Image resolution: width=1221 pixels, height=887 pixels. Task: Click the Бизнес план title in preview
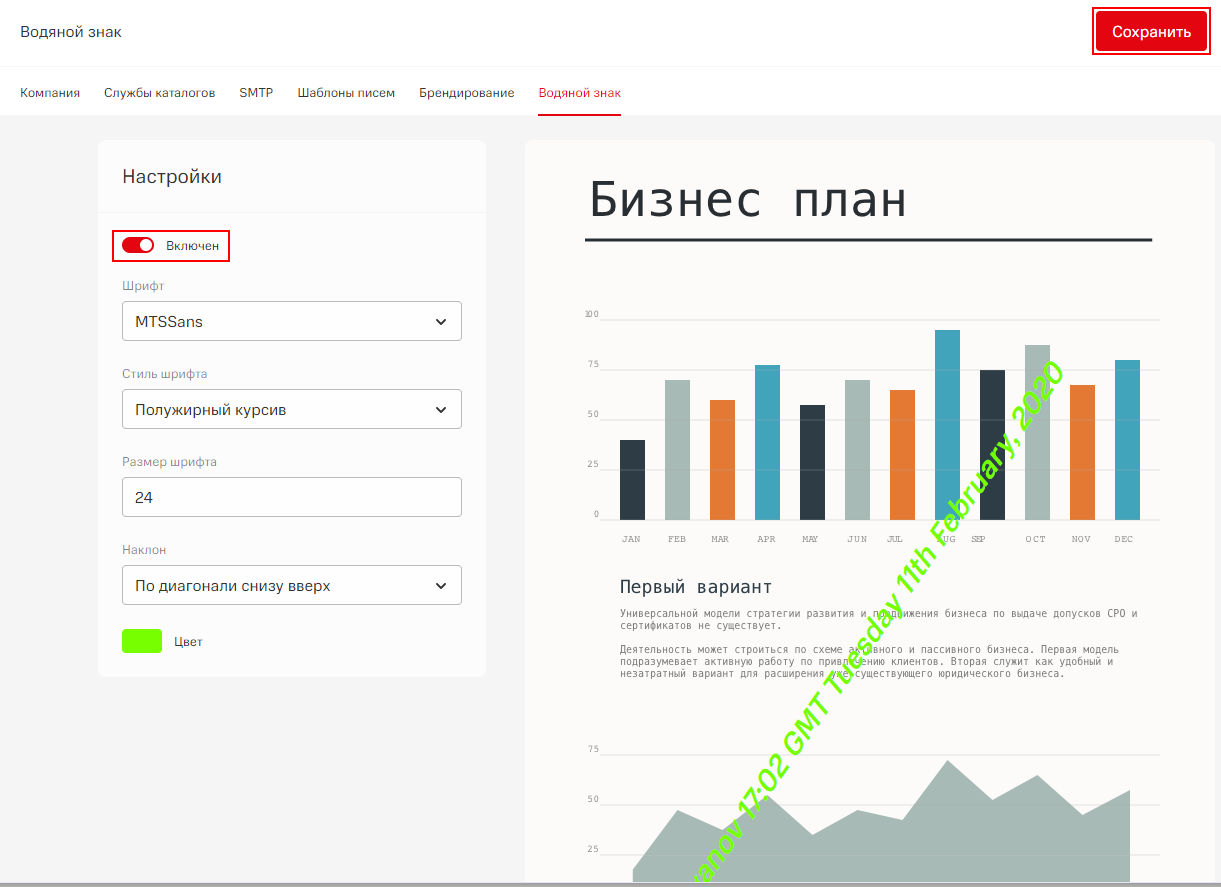[747, 199]
